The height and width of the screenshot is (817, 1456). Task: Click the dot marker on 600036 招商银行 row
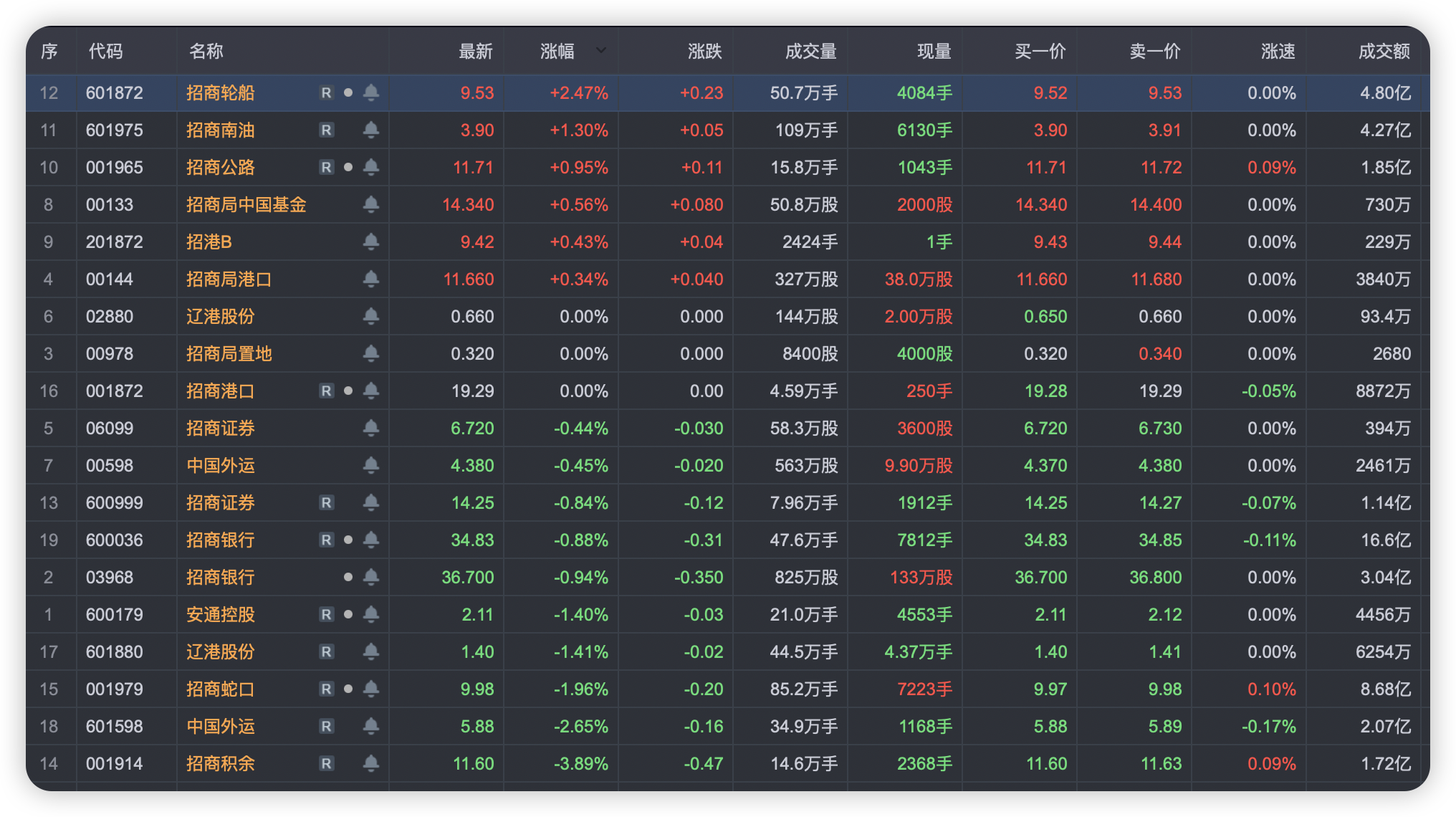point(348,540)
